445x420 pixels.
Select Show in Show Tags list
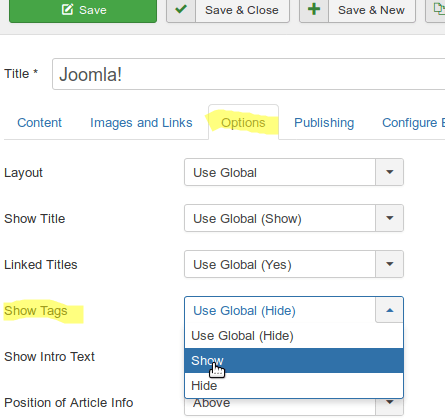[x=294, y=361]
